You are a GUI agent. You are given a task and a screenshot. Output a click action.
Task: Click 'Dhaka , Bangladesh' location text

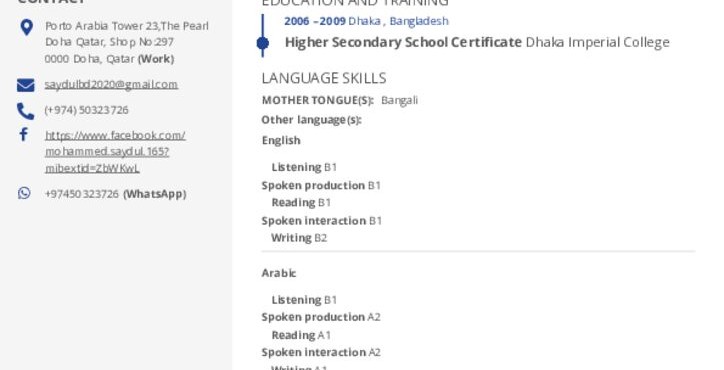point(398,21)
